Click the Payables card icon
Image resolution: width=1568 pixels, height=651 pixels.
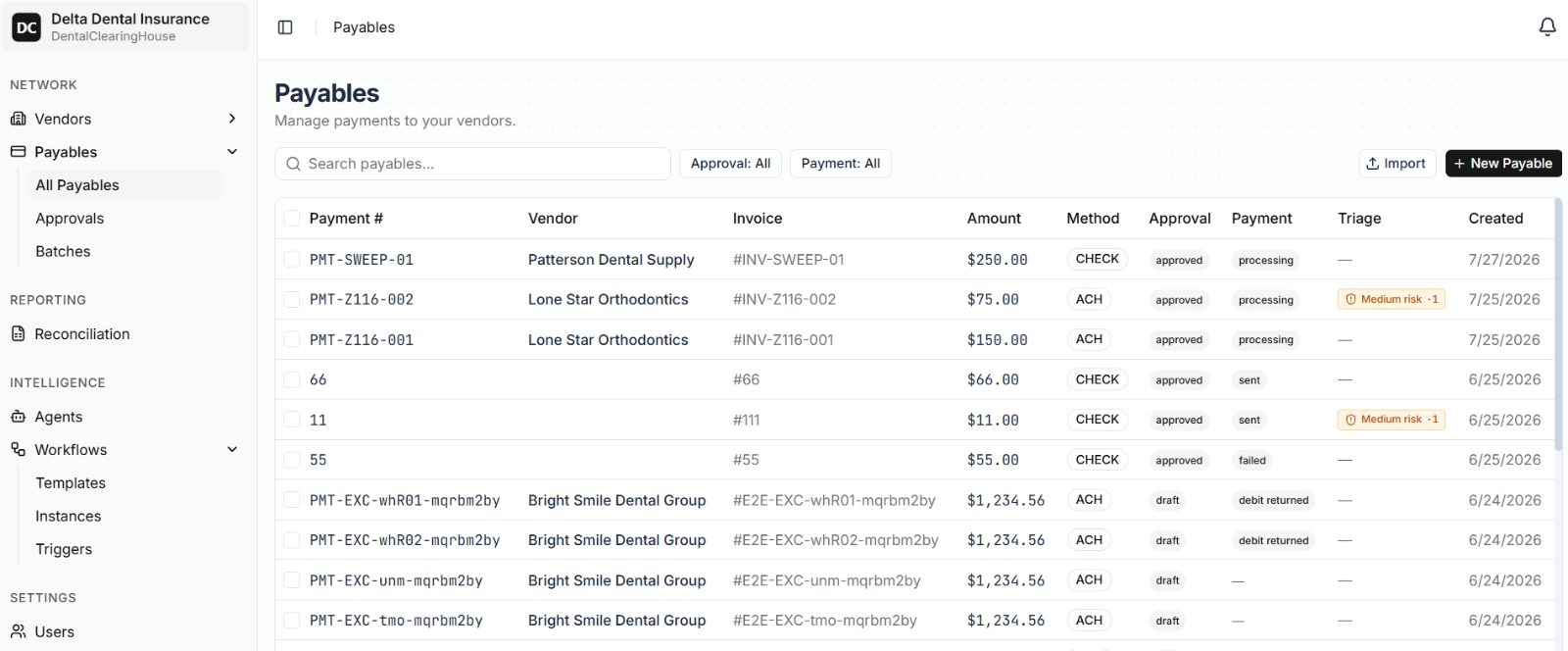click(18, 152)
